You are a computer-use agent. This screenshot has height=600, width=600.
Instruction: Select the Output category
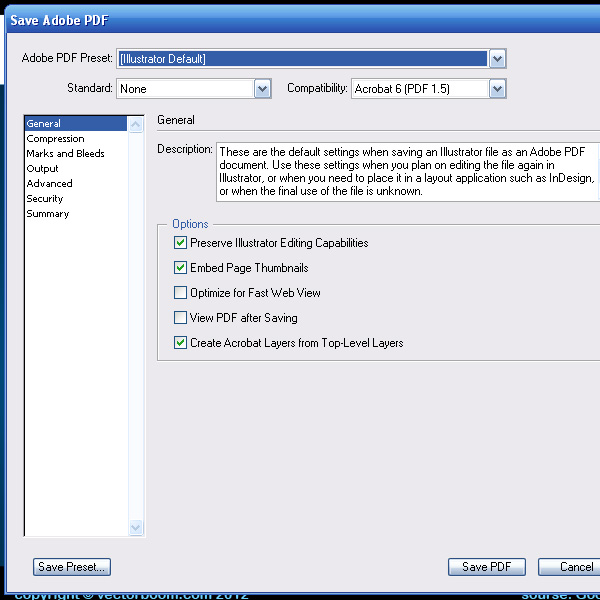coord(76,168)
